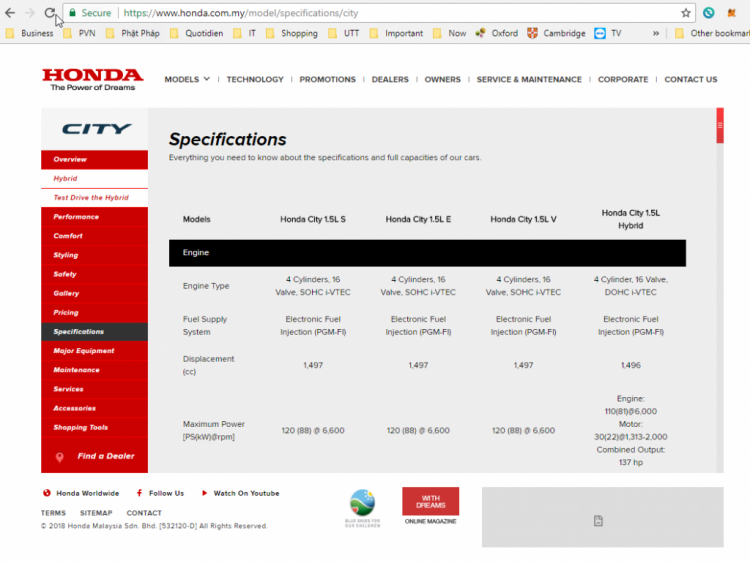Open the Phật Pháp bookmark folder

coord(132,33)
